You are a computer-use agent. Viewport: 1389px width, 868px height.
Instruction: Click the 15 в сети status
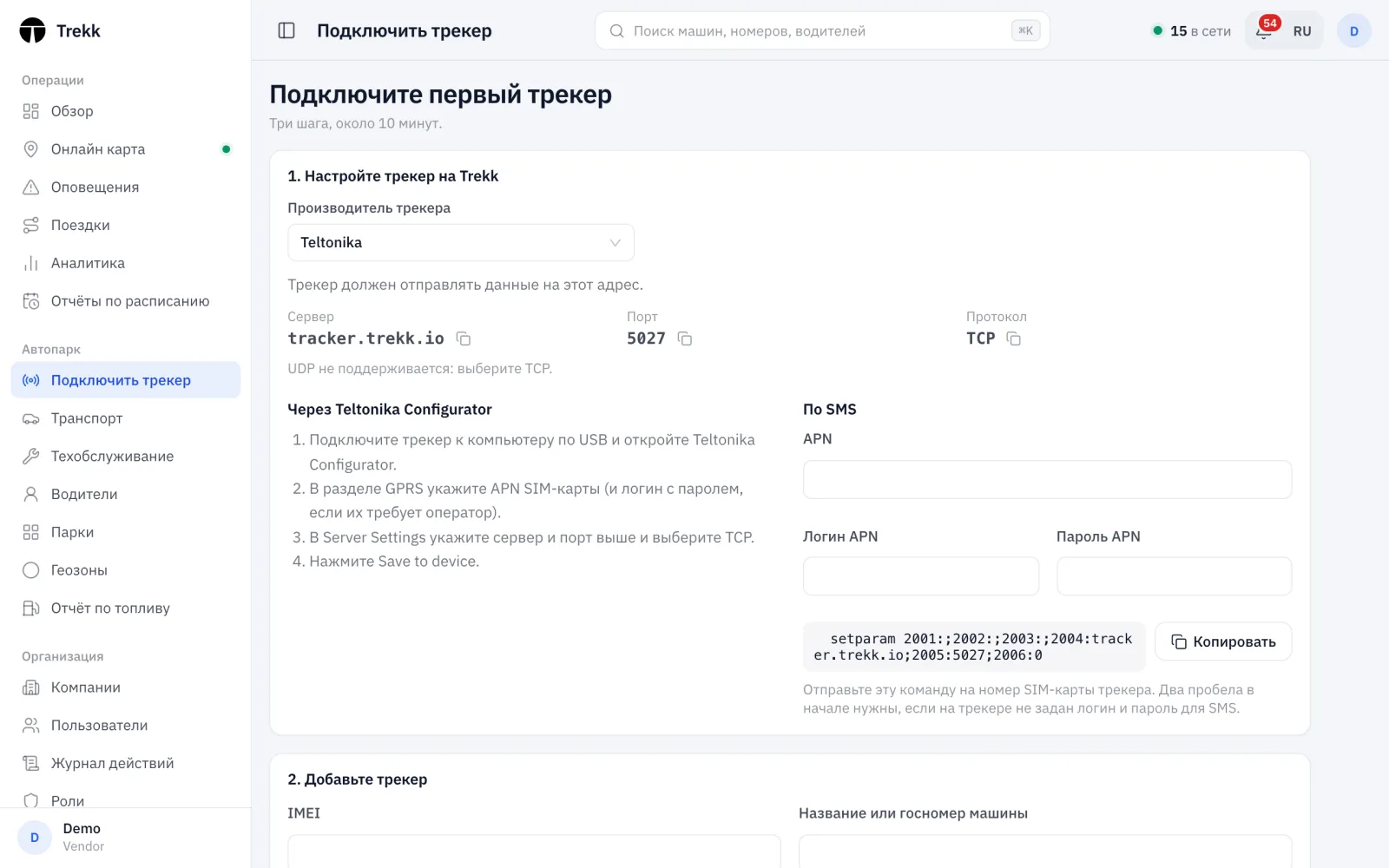tap(1192, 31)
